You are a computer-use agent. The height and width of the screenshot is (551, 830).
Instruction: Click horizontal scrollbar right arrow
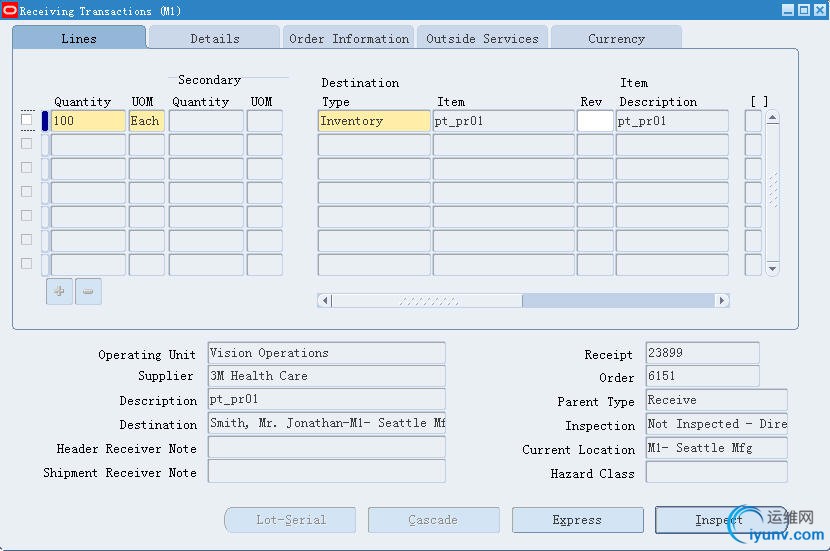click(x=721, y=301)
